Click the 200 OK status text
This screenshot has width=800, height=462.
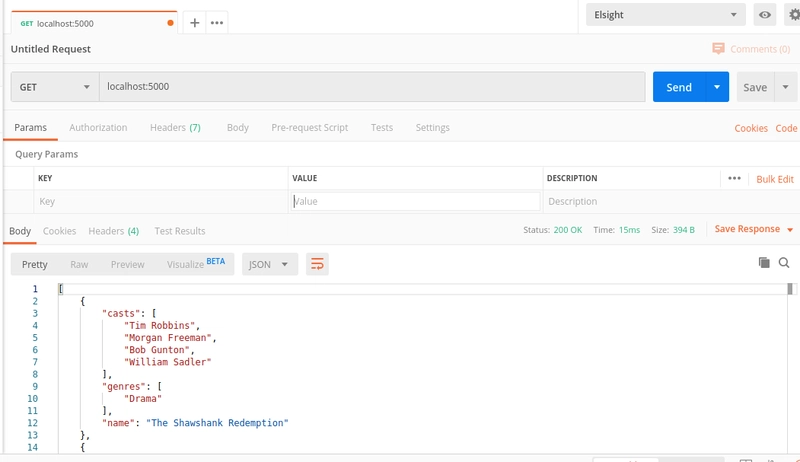[x=567, y=230]
